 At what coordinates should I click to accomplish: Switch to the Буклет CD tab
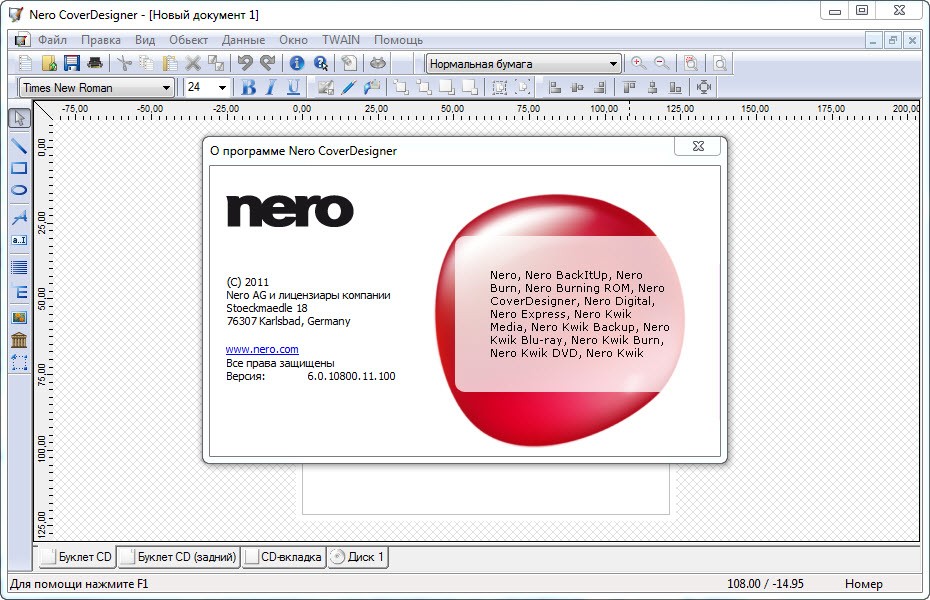click(78, 557)
